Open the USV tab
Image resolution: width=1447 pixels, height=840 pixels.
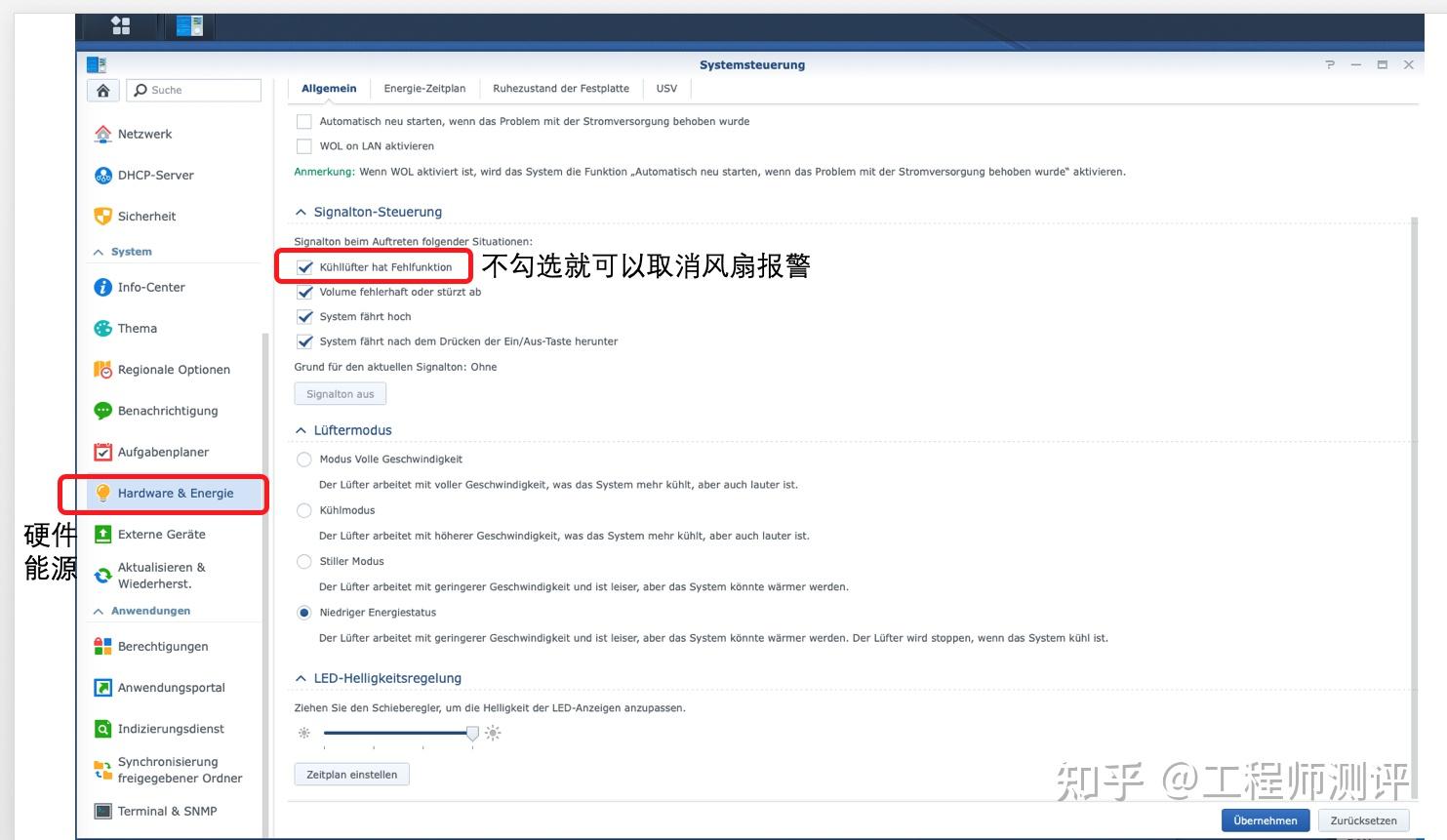666,88
